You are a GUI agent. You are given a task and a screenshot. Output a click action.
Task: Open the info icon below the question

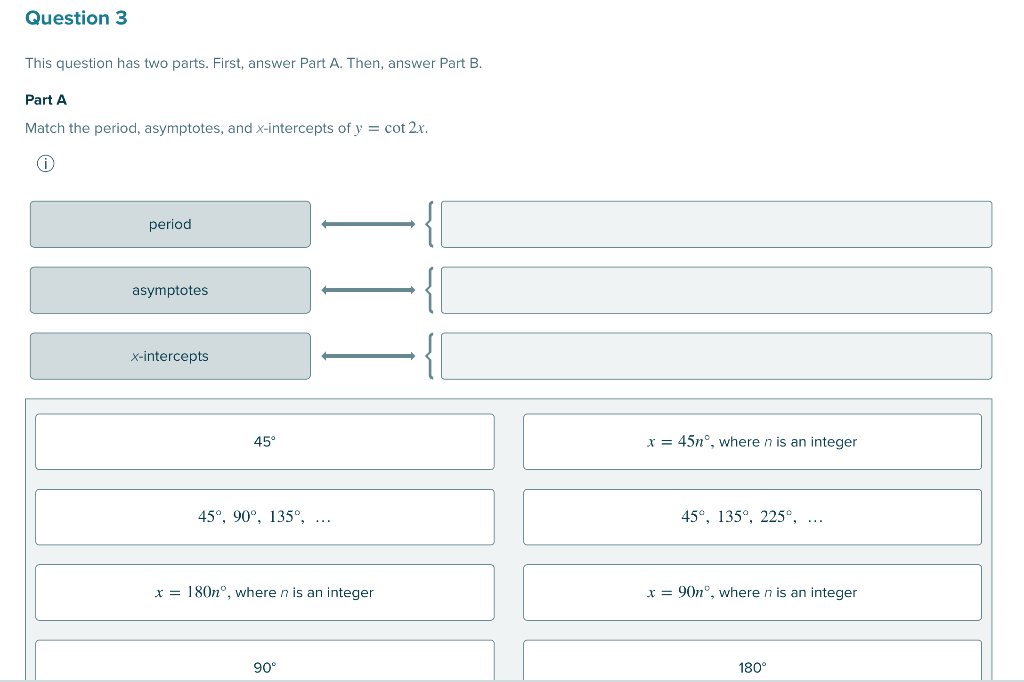pos(46,163)
